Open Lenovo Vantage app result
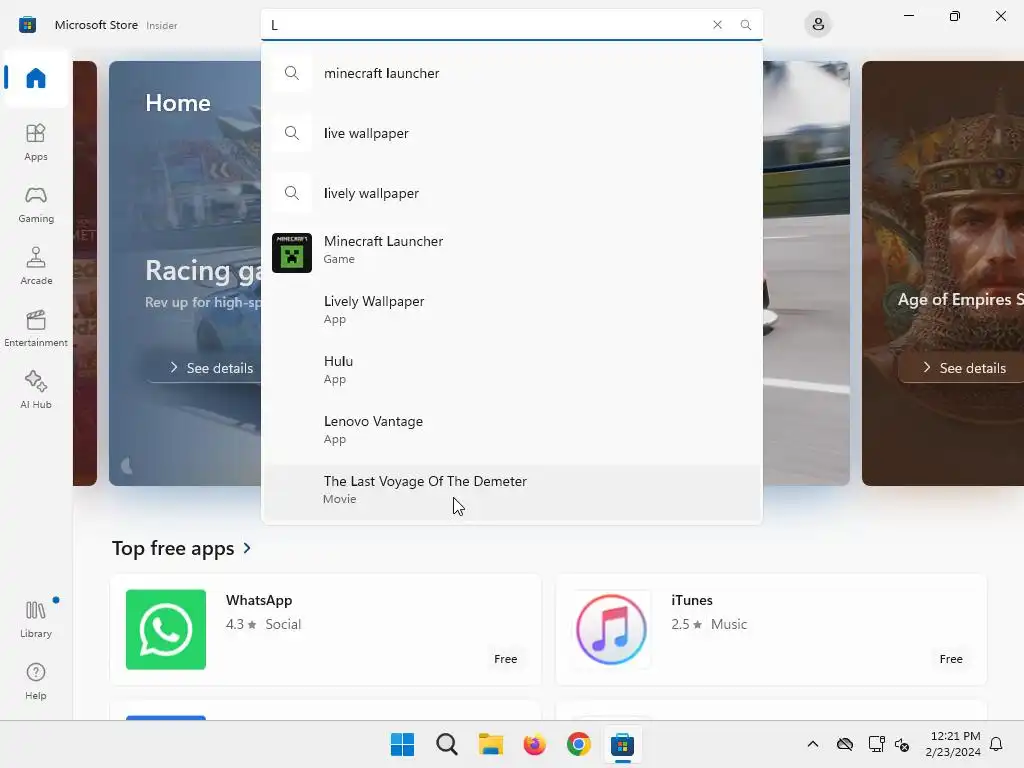This screenshot has height=768, width=1024. tap(511, 430)
